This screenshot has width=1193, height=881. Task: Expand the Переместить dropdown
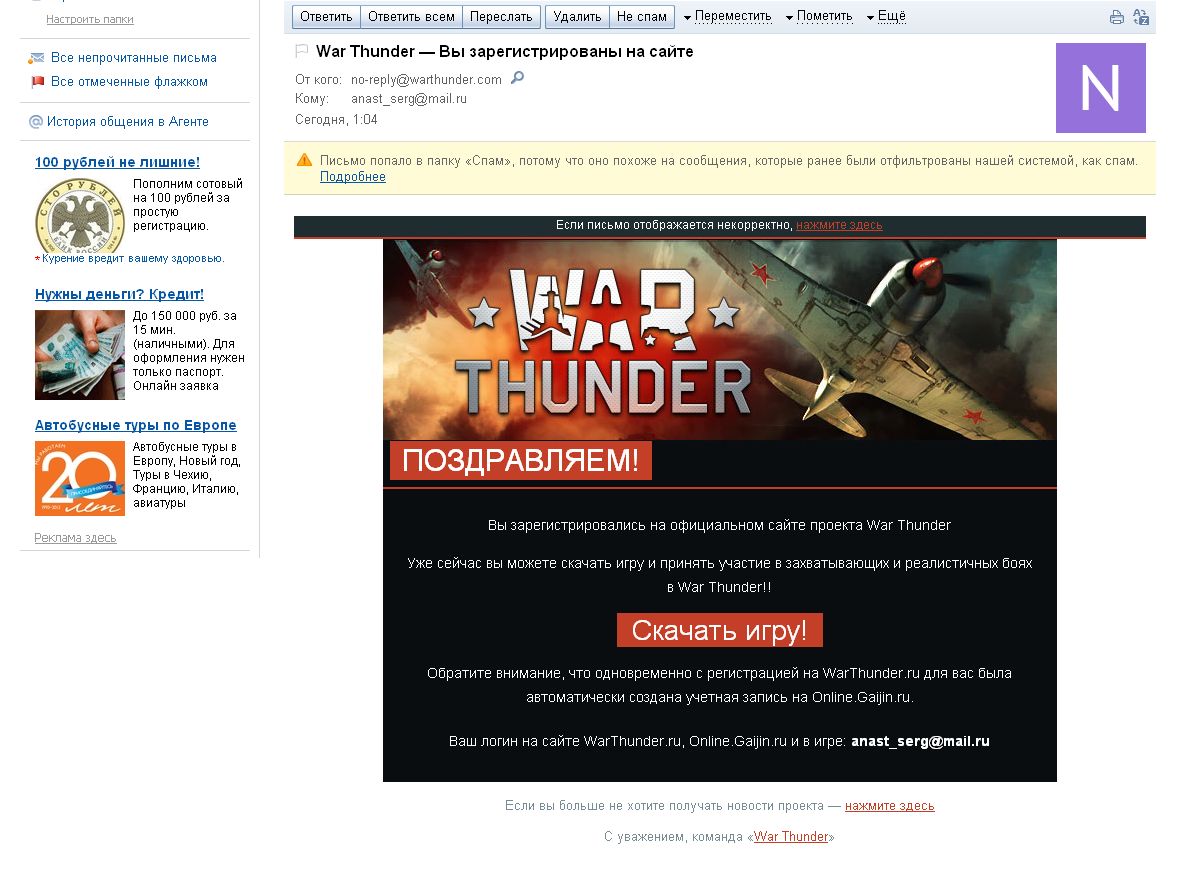coord(727,17)
